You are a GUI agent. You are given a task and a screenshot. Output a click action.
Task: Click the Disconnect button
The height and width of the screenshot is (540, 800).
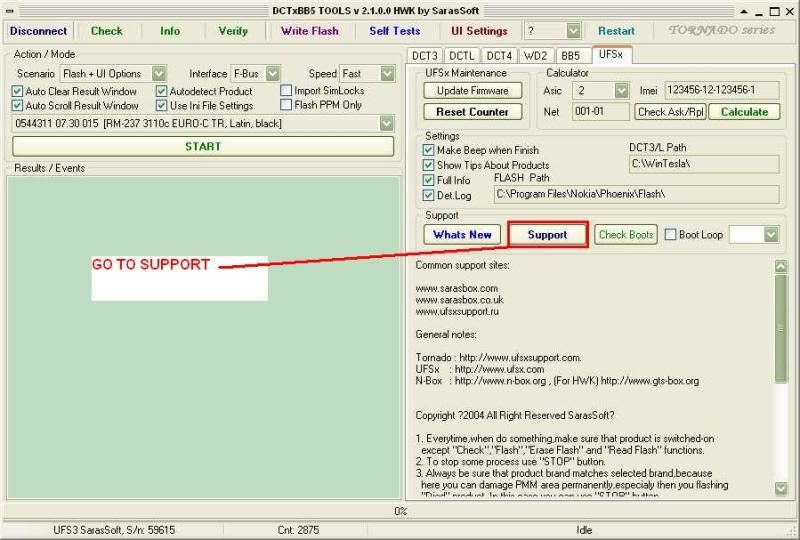pyautogui.click(x=38, y=31)
